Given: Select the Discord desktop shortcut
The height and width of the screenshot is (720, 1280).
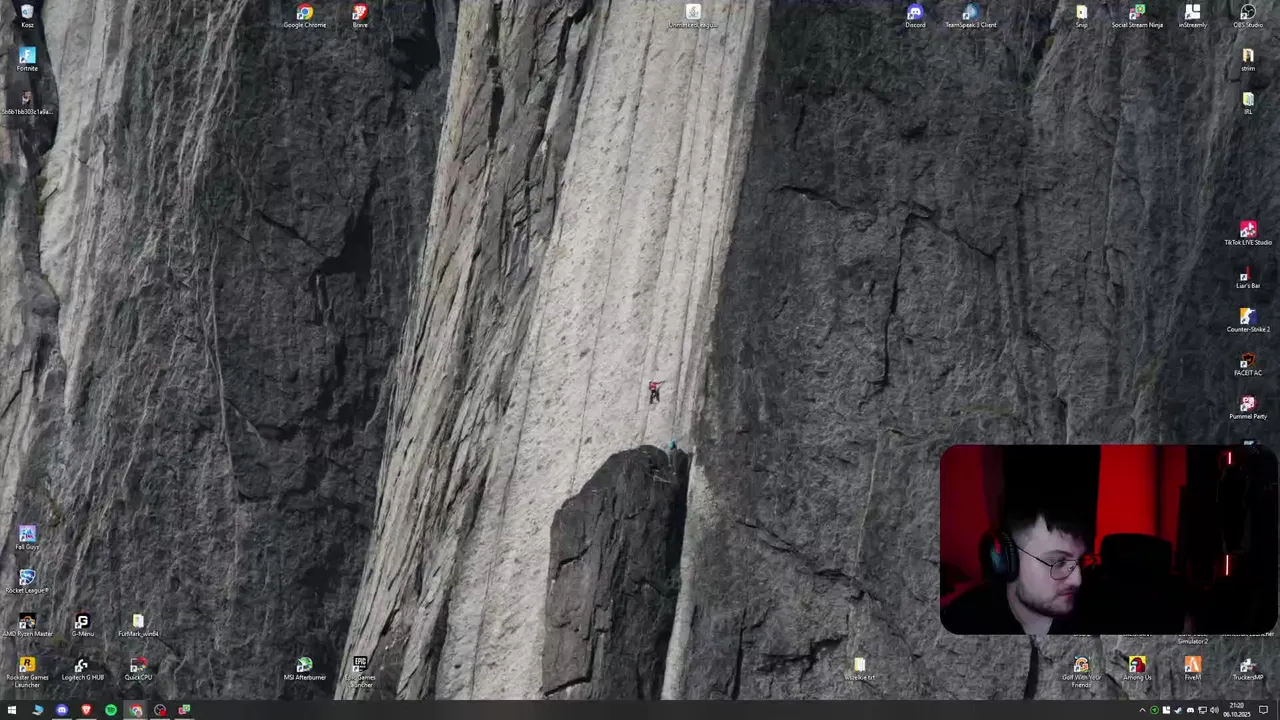Looking at the screenshot, I should click(x=915, y=16).
